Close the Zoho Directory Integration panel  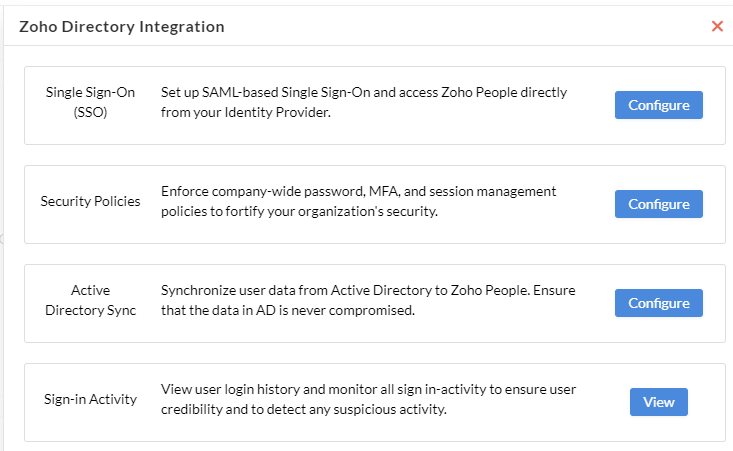tap(717, 26)
